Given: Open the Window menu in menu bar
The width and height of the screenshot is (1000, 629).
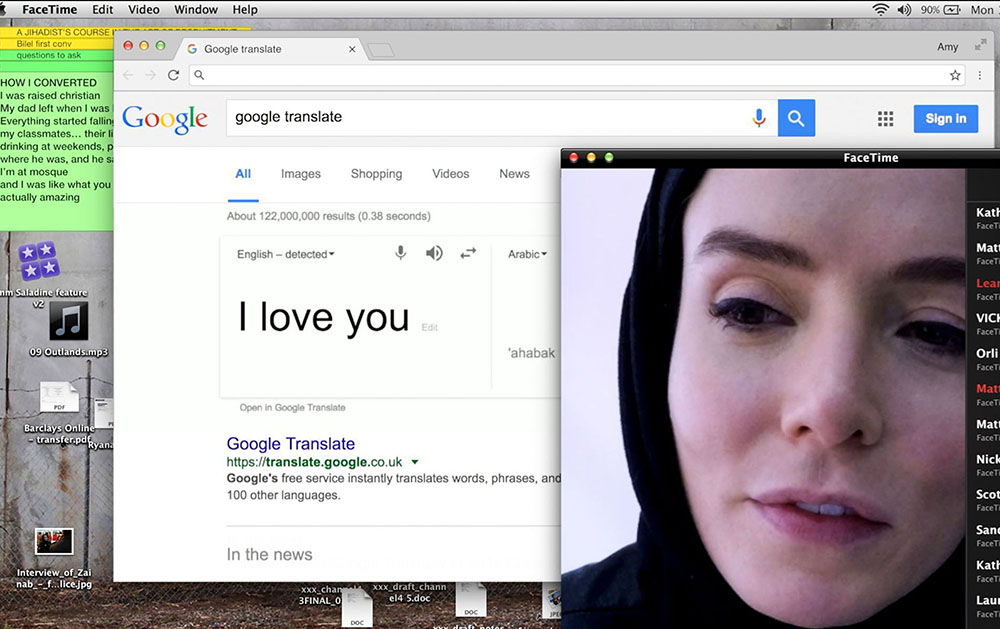Looking at the screenshot, I should [196, 10].
